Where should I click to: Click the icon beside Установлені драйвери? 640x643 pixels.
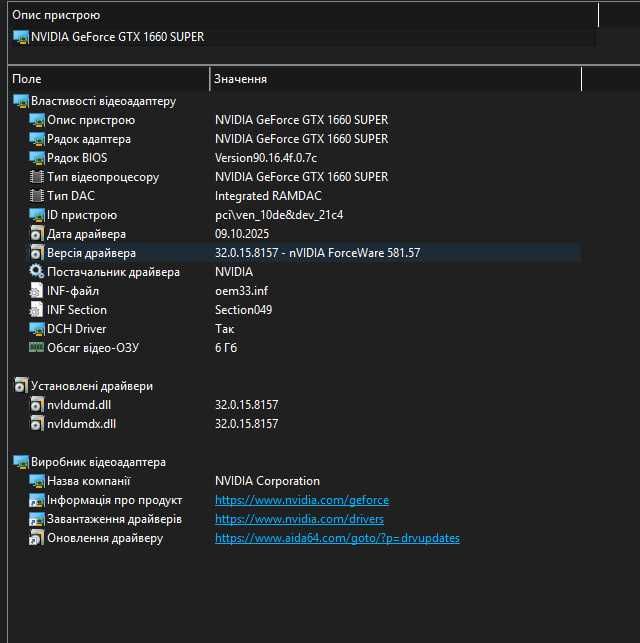20,385
